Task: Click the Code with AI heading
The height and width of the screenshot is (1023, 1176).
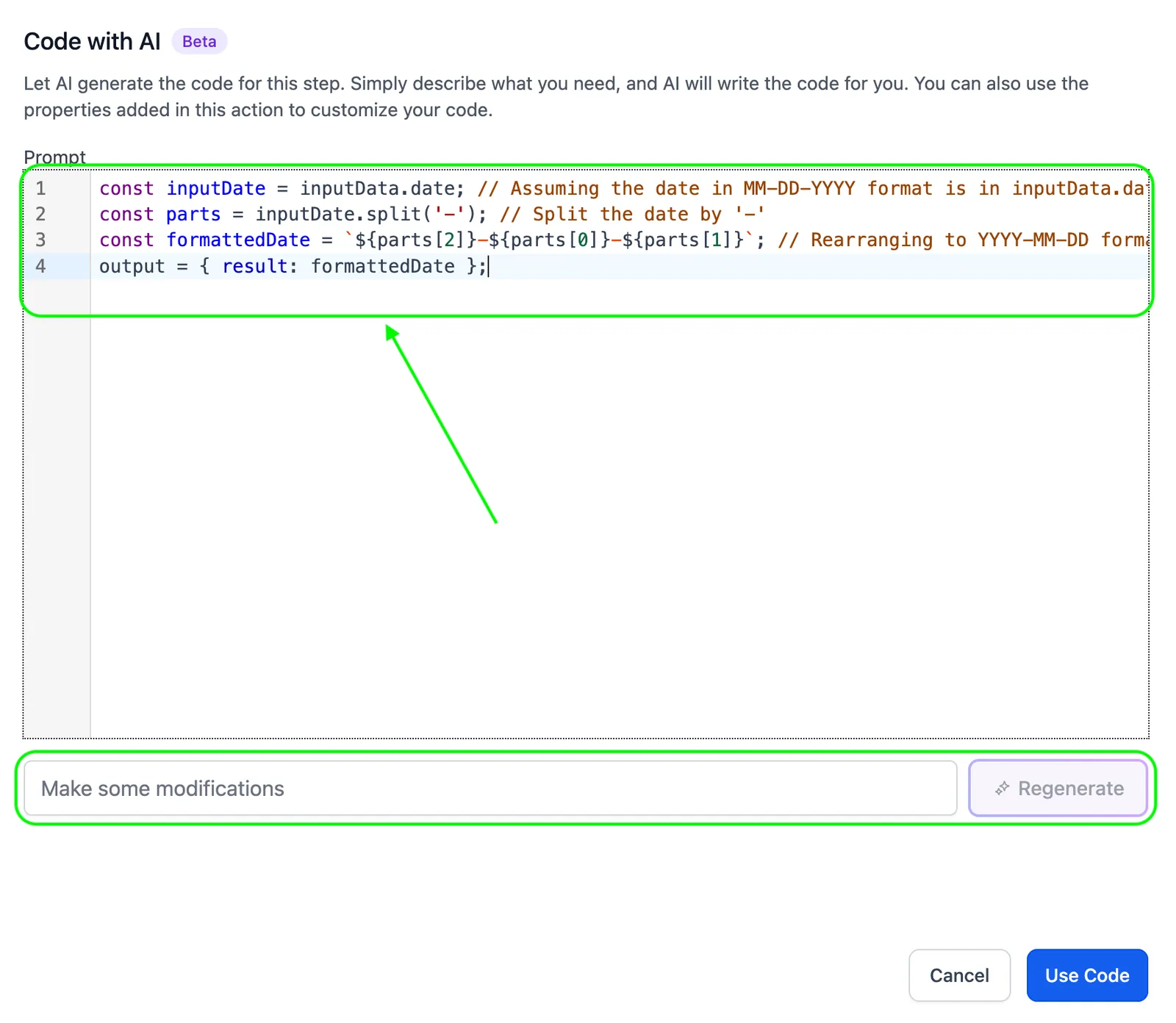Action: 92,41
